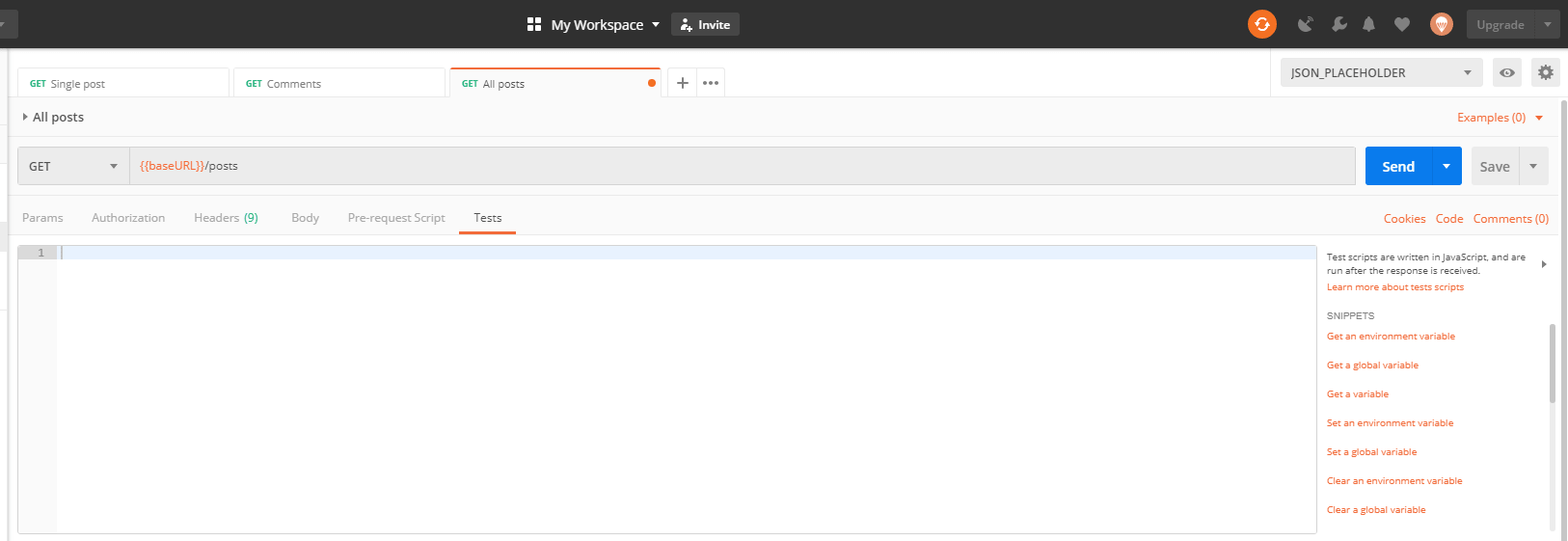Toggle environment quick look eye icon
The height and width of the screenshot is (541, 1568).
click(x=1506, y=72)
